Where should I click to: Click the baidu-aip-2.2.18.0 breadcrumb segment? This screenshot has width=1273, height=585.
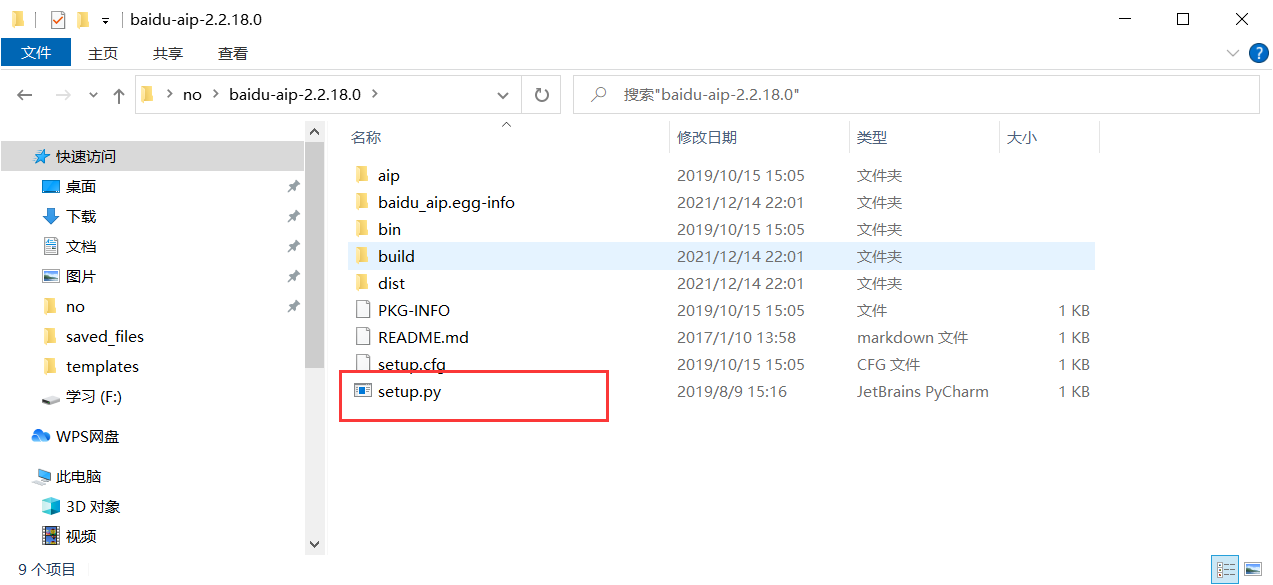295,95
